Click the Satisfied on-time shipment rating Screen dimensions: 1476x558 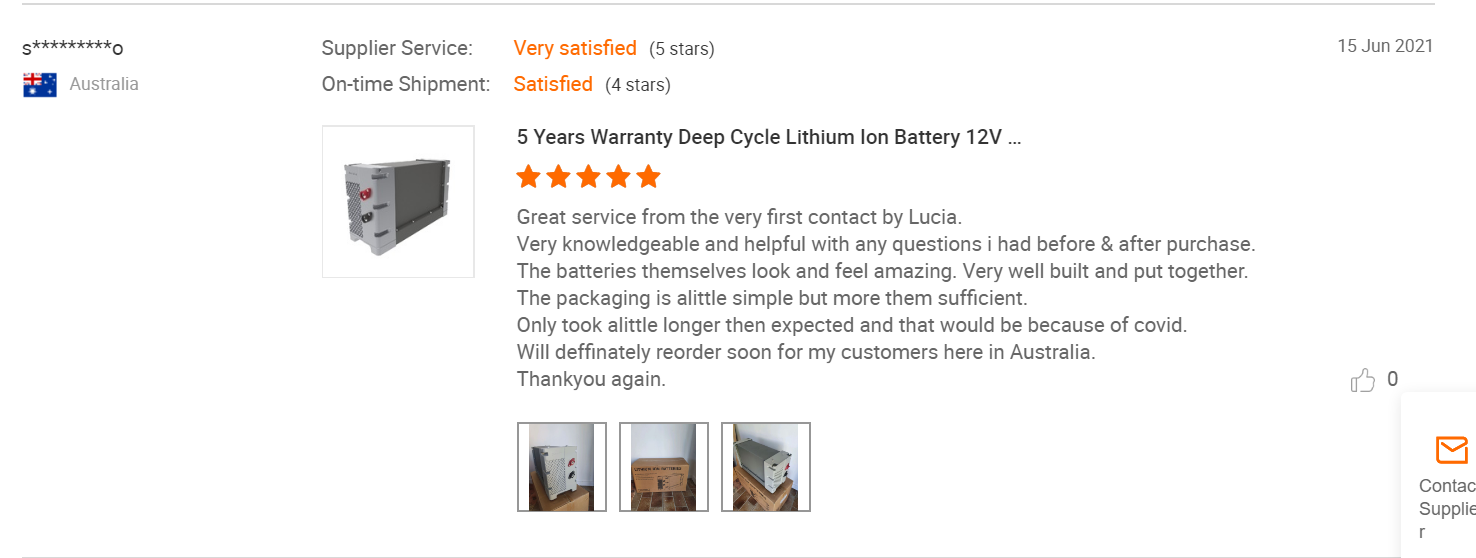point(553,84)
